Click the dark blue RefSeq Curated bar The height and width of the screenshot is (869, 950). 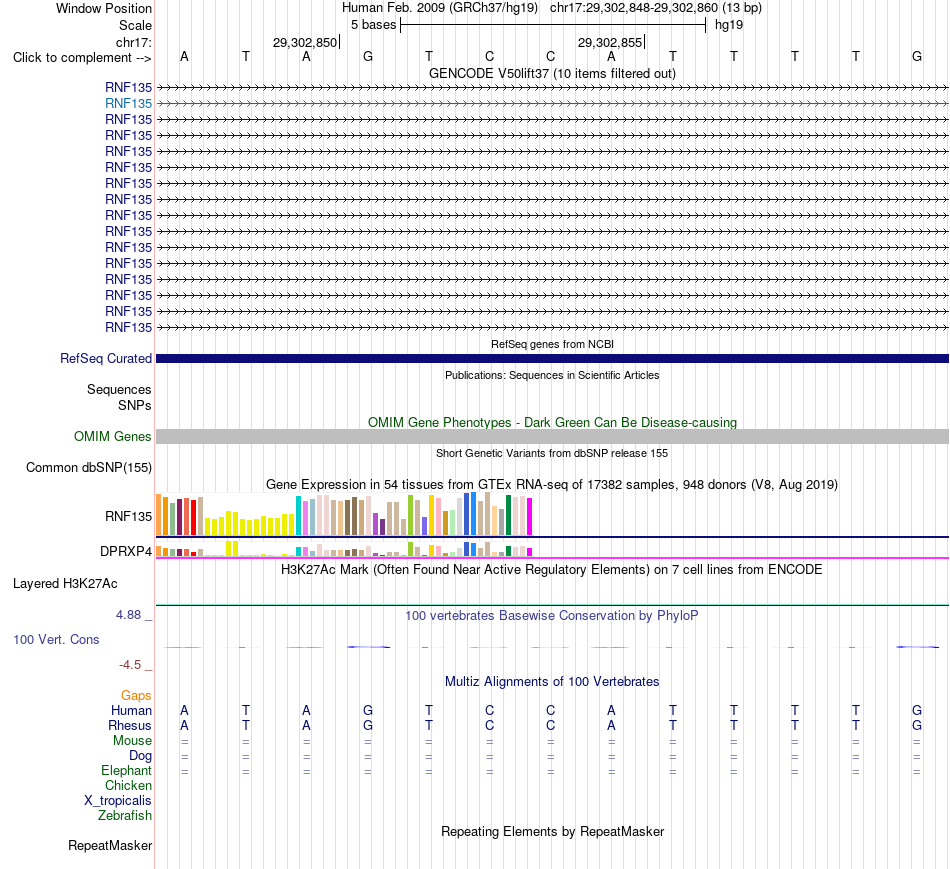(x=552, y=359)
